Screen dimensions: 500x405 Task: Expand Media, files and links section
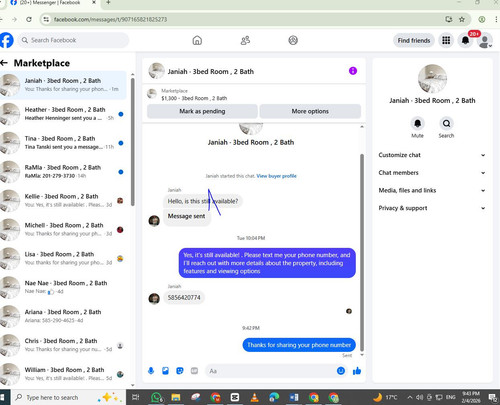[x=432, y=190]
